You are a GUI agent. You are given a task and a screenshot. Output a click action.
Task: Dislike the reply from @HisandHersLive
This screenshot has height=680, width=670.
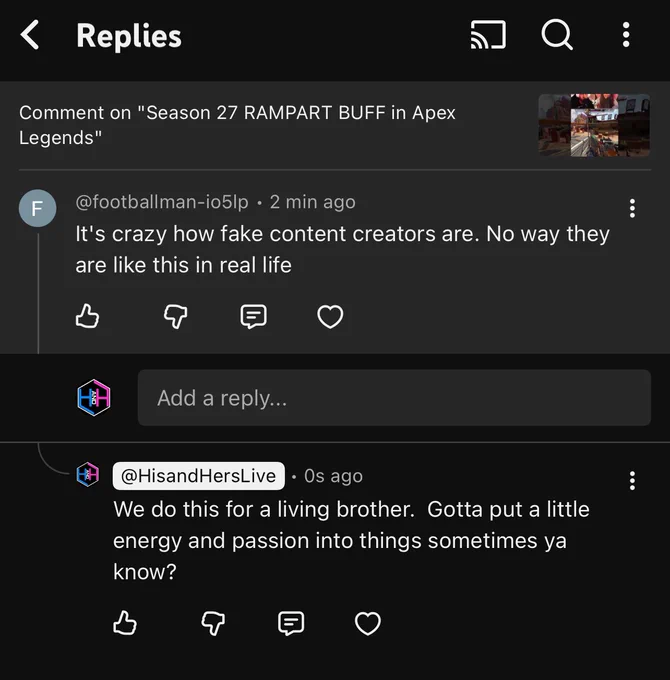[213, 624]
